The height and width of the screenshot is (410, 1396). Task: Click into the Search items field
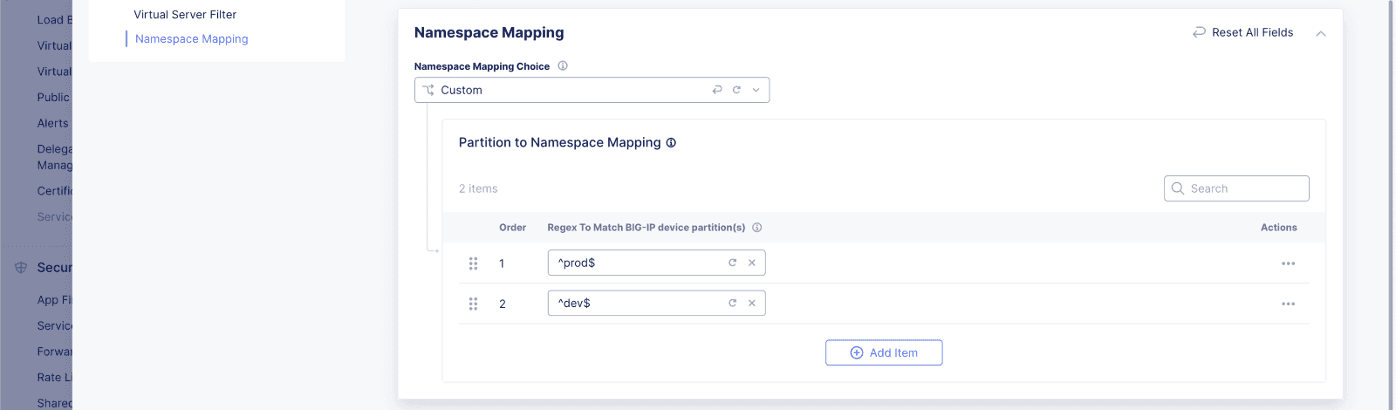coord(1245,188)
